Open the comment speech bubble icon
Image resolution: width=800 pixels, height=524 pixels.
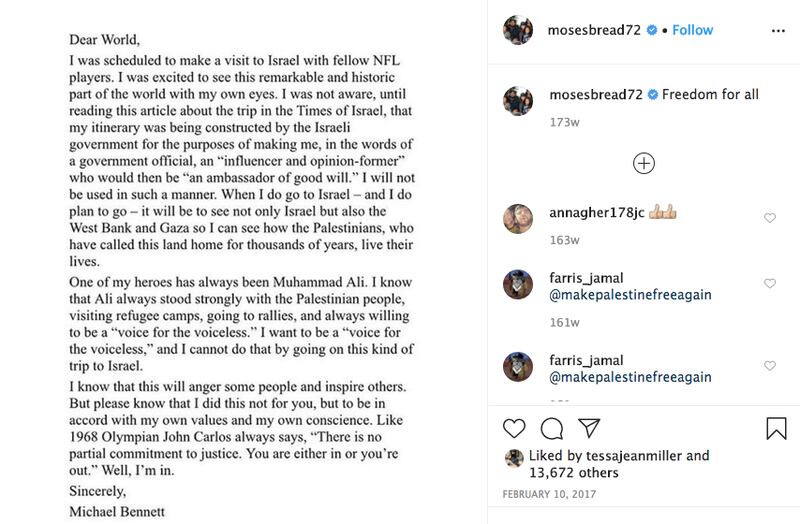(x=550, y=428)
